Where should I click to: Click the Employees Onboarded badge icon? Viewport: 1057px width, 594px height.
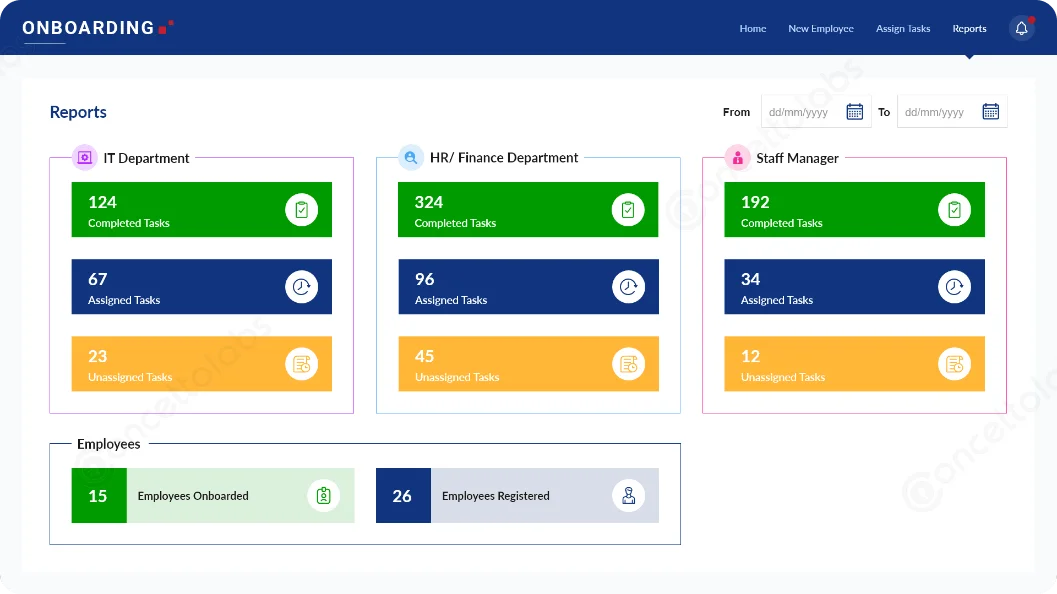[x=323, y=496]
